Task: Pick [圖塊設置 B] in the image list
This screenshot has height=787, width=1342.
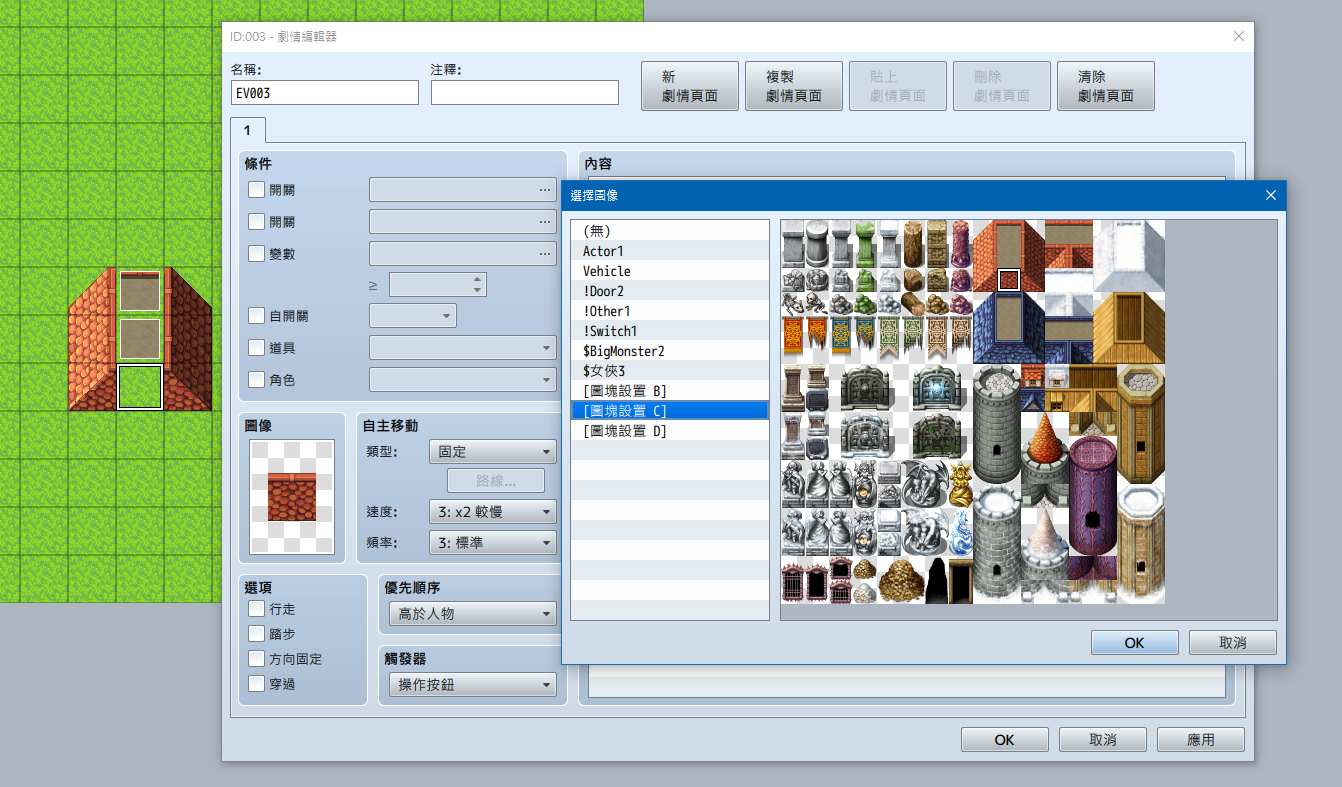Action: (x=669, y=391)
